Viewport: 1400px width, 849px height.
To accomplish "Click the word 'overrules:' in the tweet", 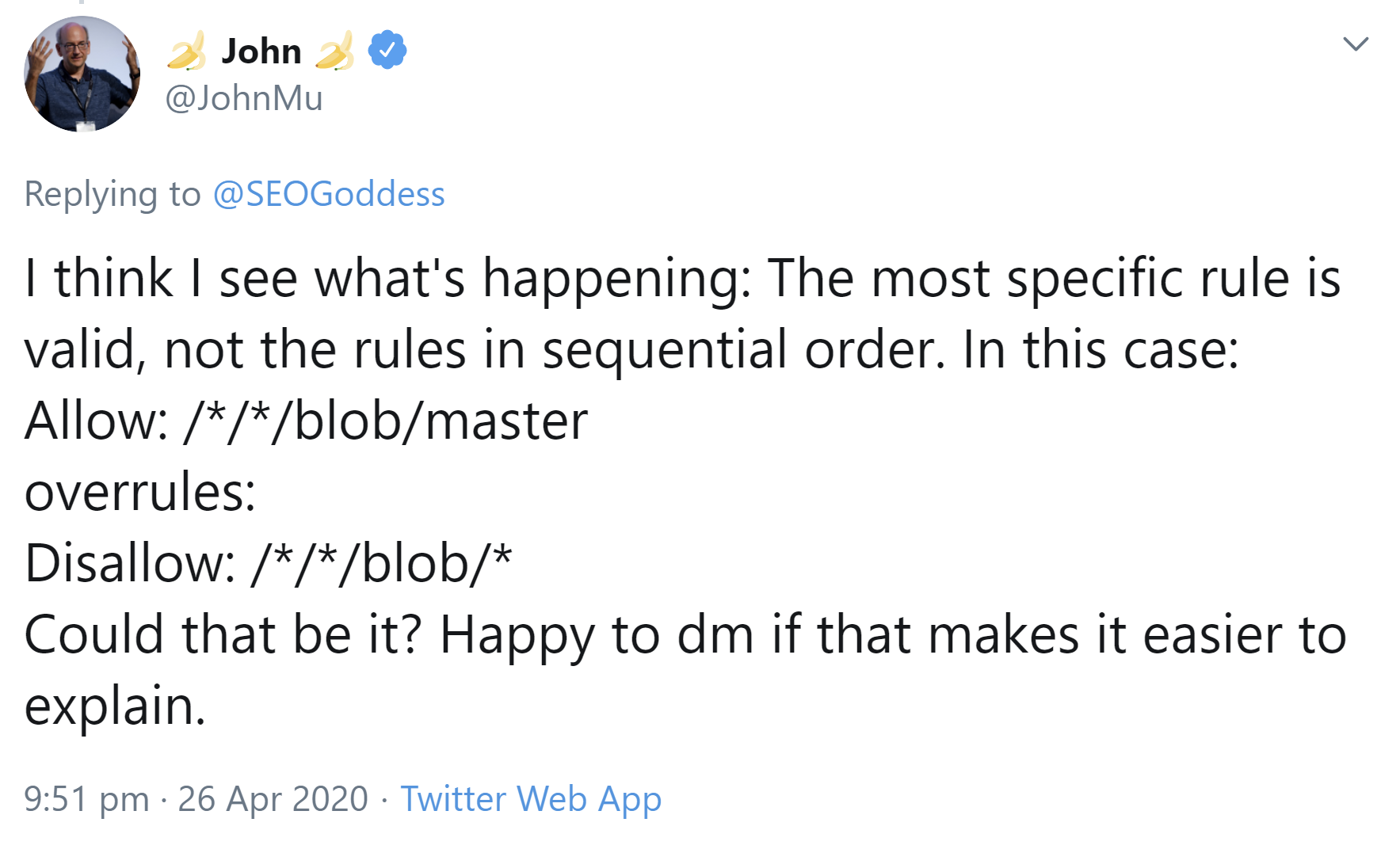I will [x=140, y=492].
